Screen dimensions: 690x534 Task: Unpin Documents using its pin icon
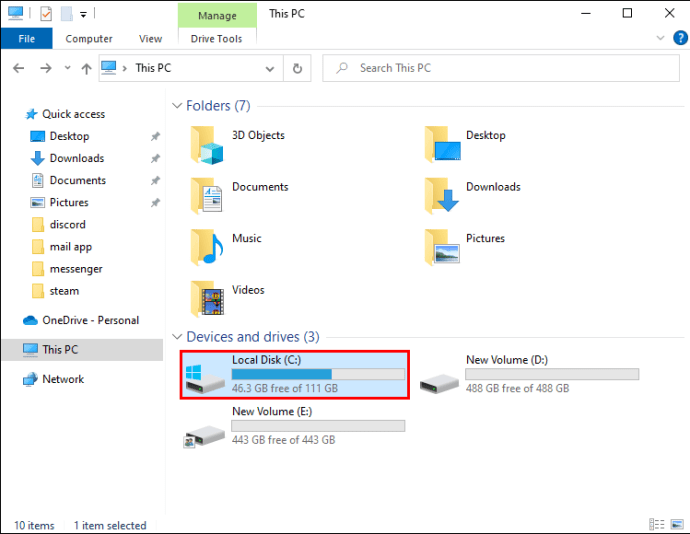[155, 180]
